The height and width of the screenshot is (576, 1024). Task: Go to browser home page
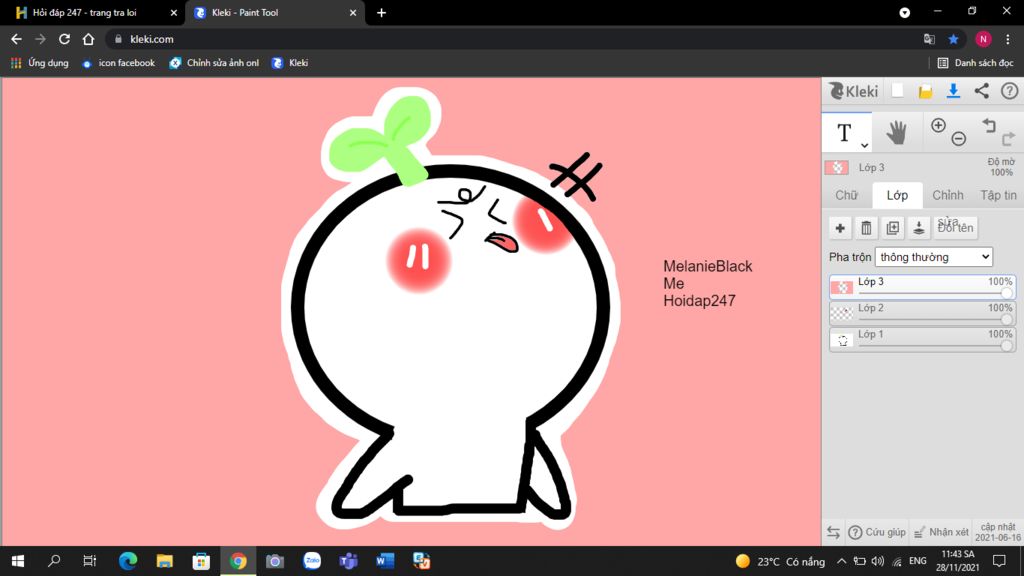click(88, 39)
